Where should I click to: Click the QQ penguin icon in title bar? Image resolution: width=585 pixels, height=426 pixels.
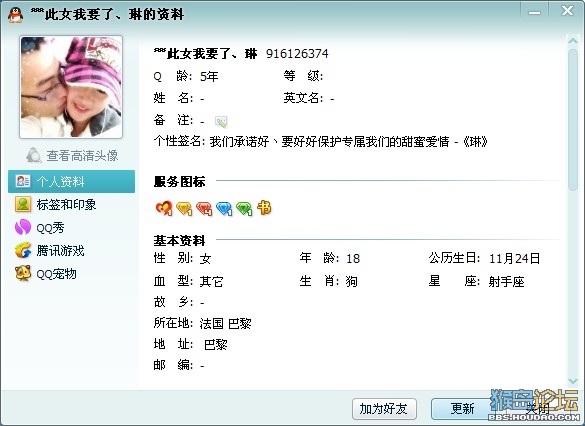tap(15, 15)
